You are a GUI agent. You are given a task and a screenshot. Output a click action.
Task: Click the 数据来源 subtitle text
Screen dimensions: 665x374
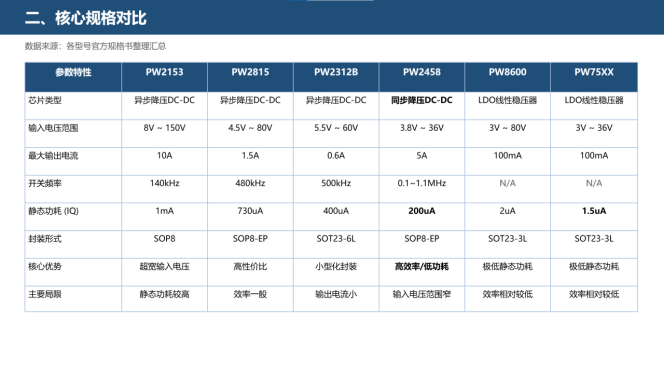[x=95, y=46]
